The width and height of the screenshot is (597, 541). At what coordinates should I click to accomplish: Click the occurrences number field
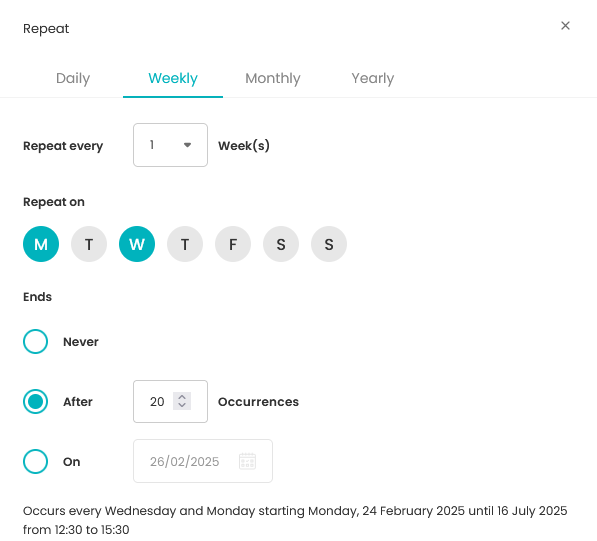[170, 401]
